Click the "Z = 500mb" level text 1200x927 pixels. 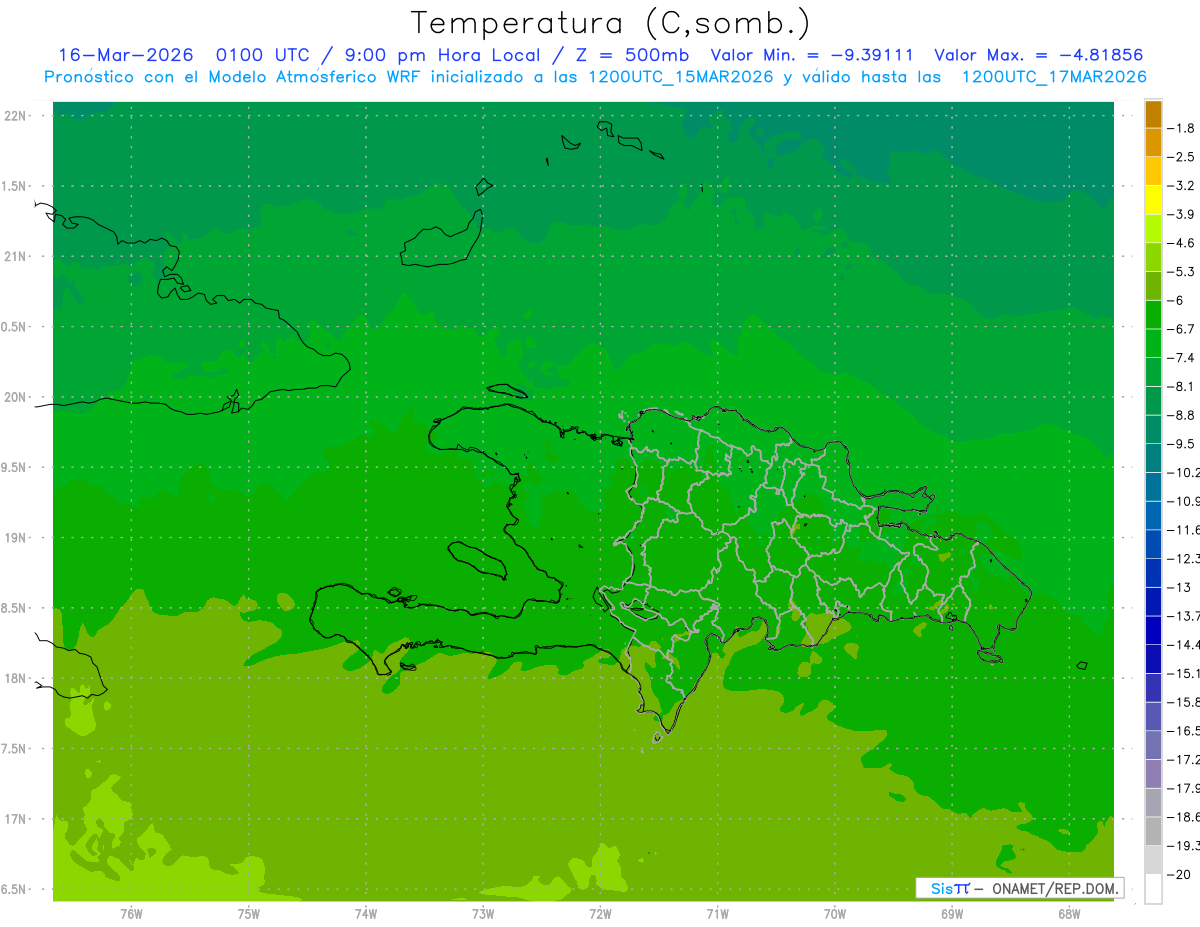(x=632, y=55)
